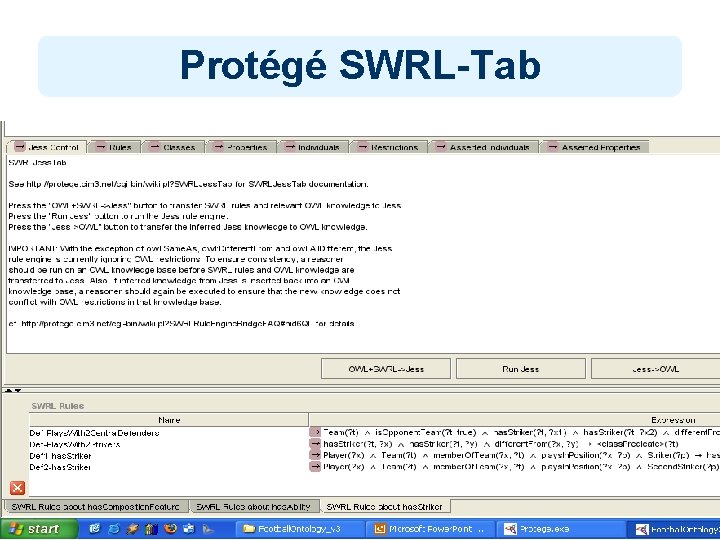Open the Rules tab
This screenshot has width=720, height=540.
coord(113,147)
